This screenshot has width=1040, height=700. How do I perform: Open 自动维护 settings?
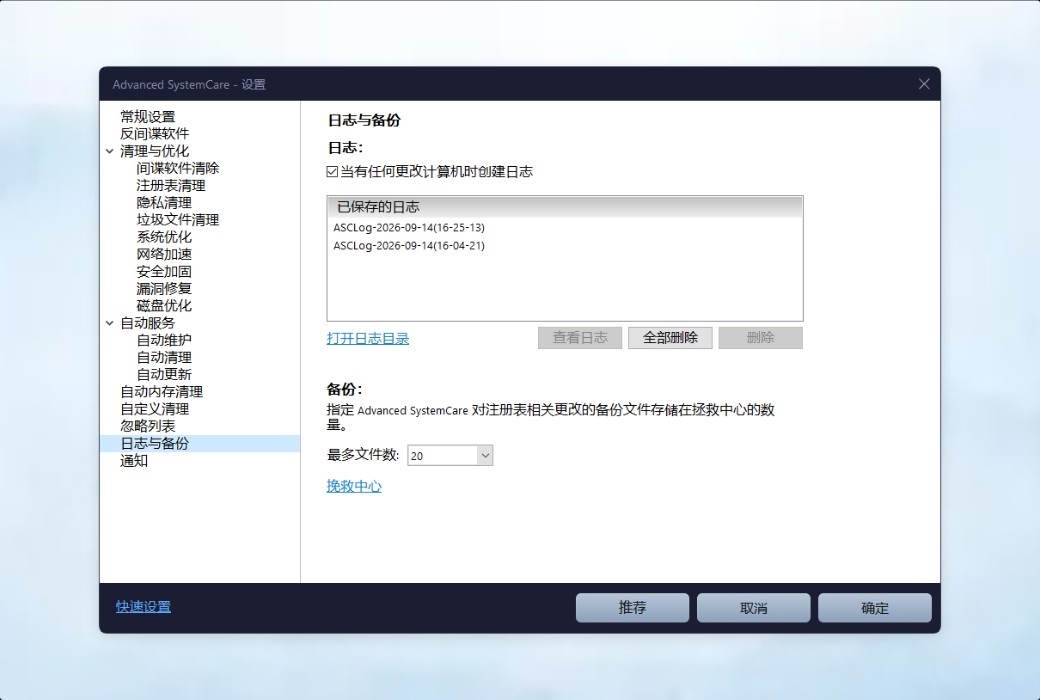coord(164,340)
